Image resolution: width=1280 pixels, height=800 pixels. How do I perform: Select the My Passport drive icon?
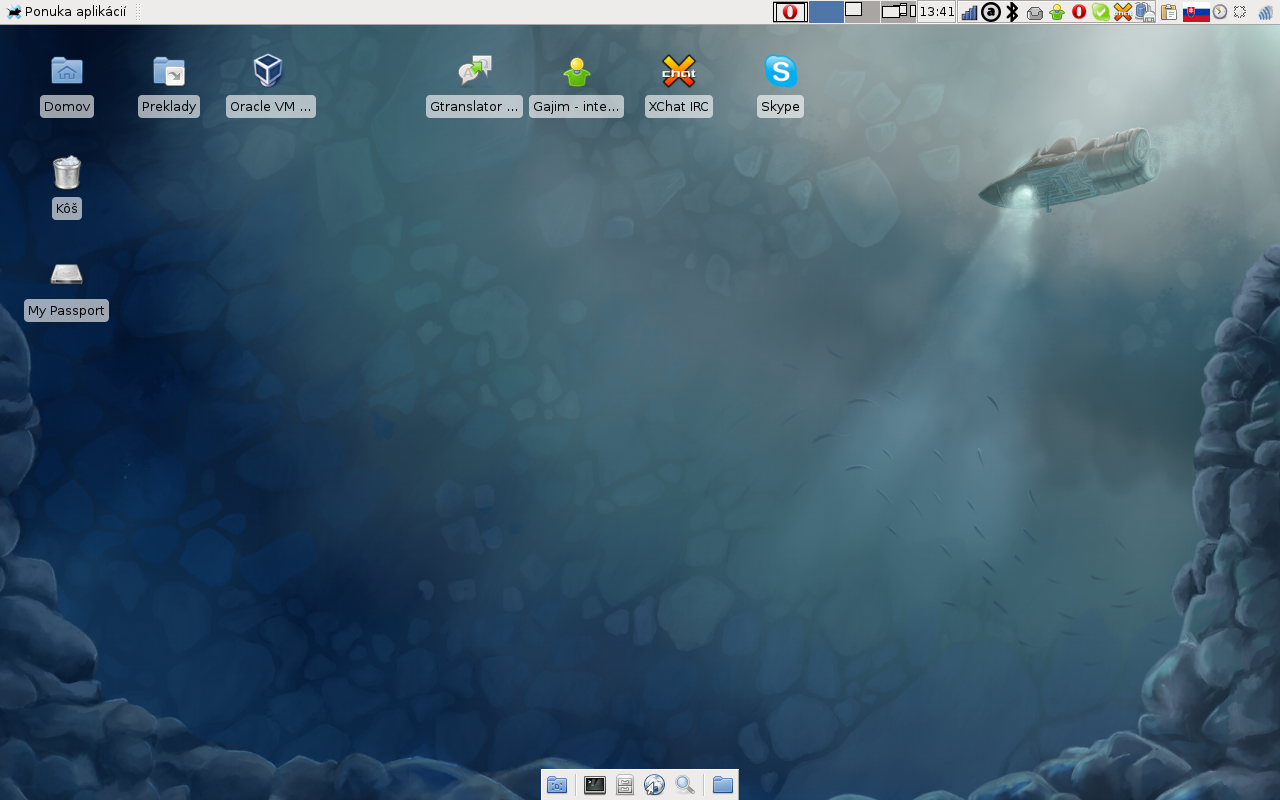pyautogui.click(x=67, y=274)
